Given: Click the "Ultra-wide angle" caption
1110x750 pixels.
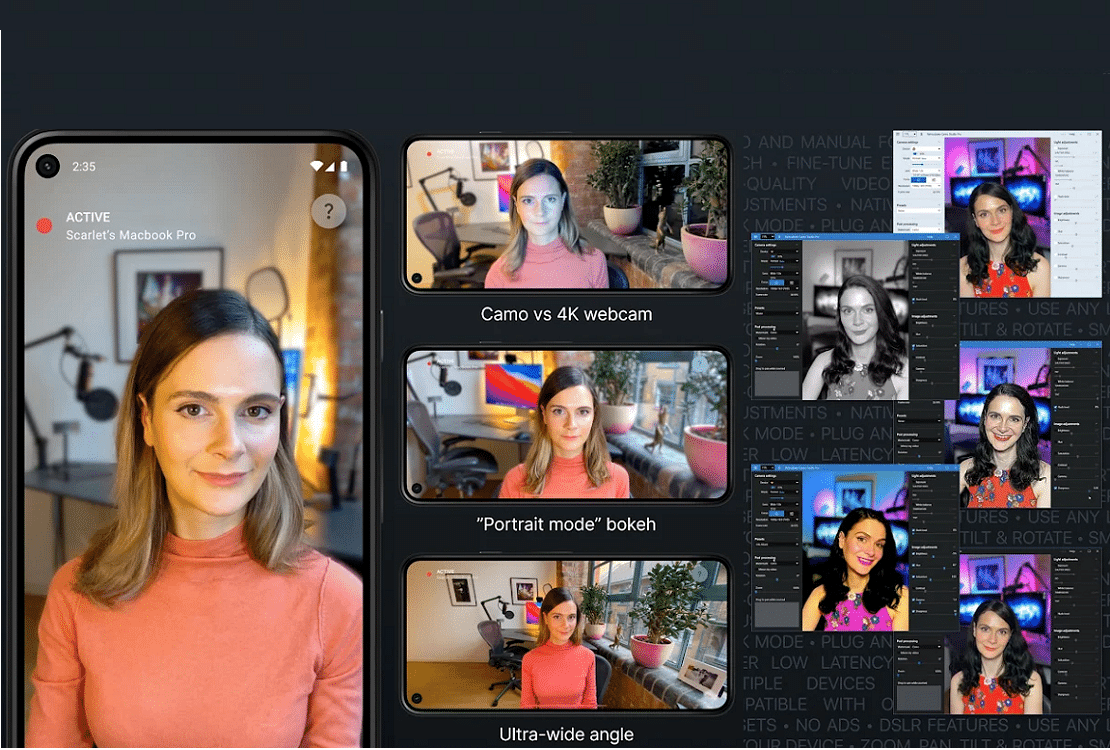Looking at the screenshot, I should click(x=566, y=734).
